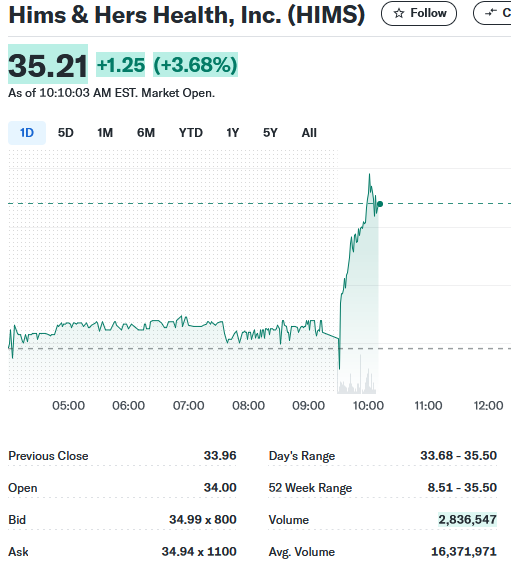This screenshot has height=570, width=511.
Task: Choose the 5Y chart range
Action: coord(270,133)
